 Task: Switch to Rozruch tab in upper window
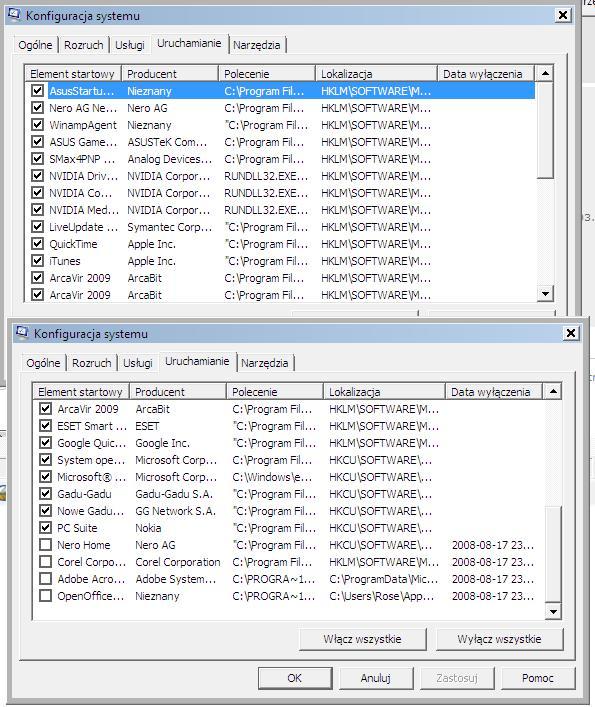(83, 45)
